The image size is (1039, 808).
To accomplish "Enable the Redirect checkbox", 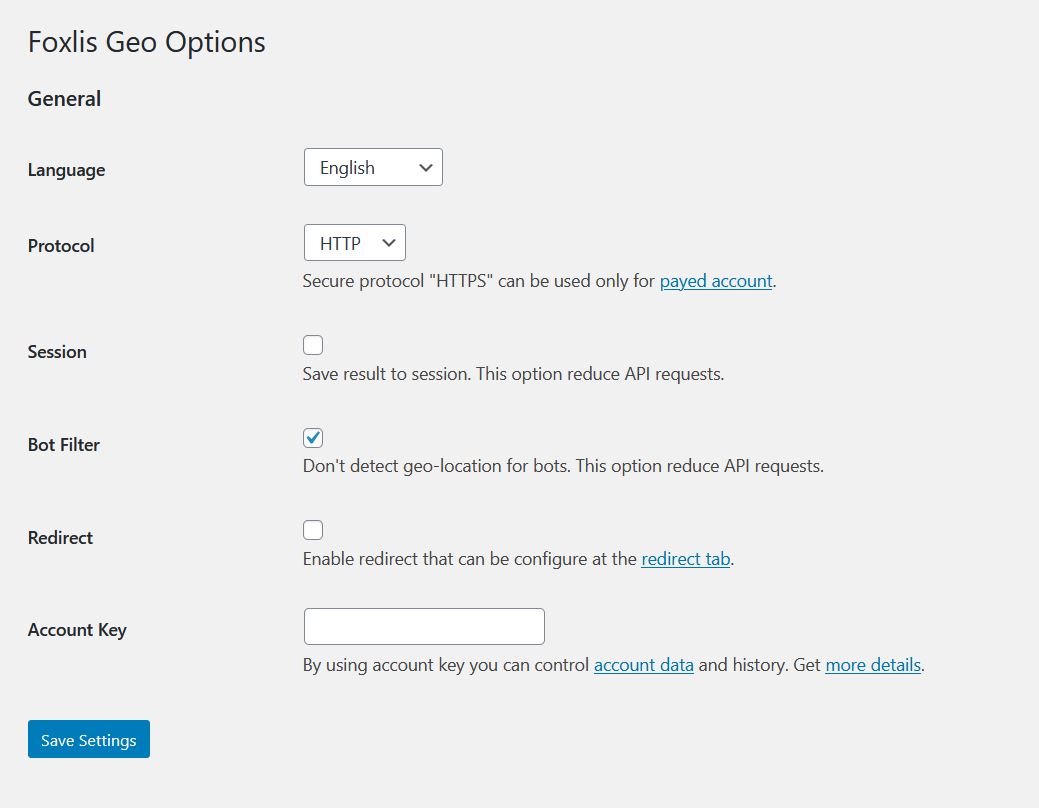I will point(313,530).
